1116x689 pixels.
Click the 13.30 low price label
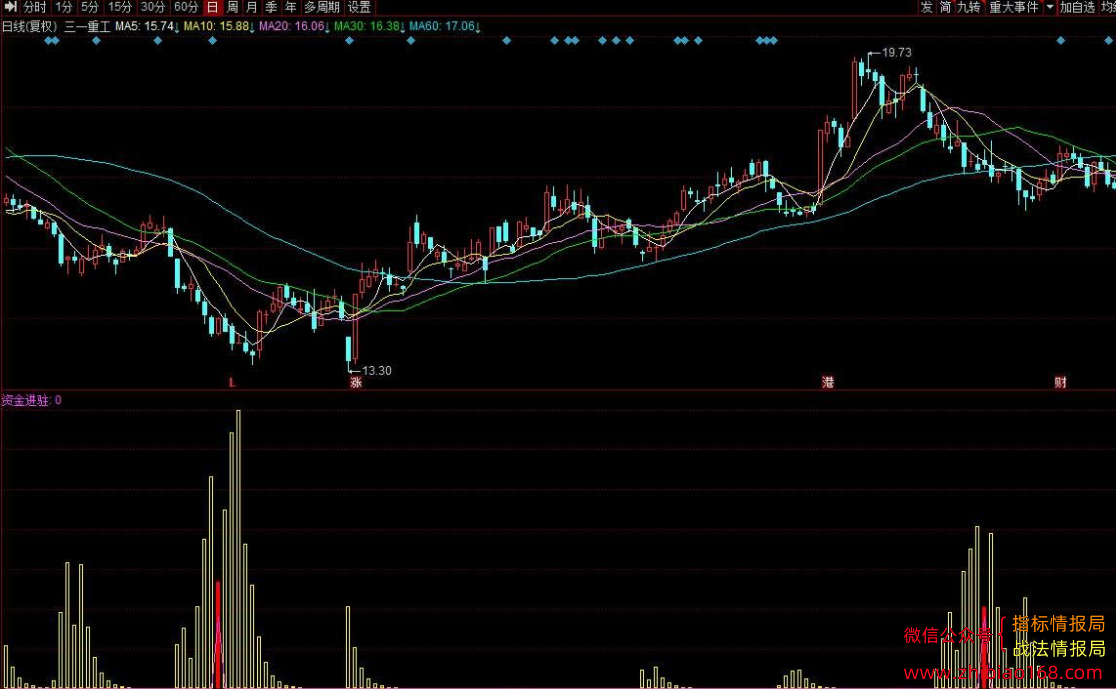coord(377,371)
